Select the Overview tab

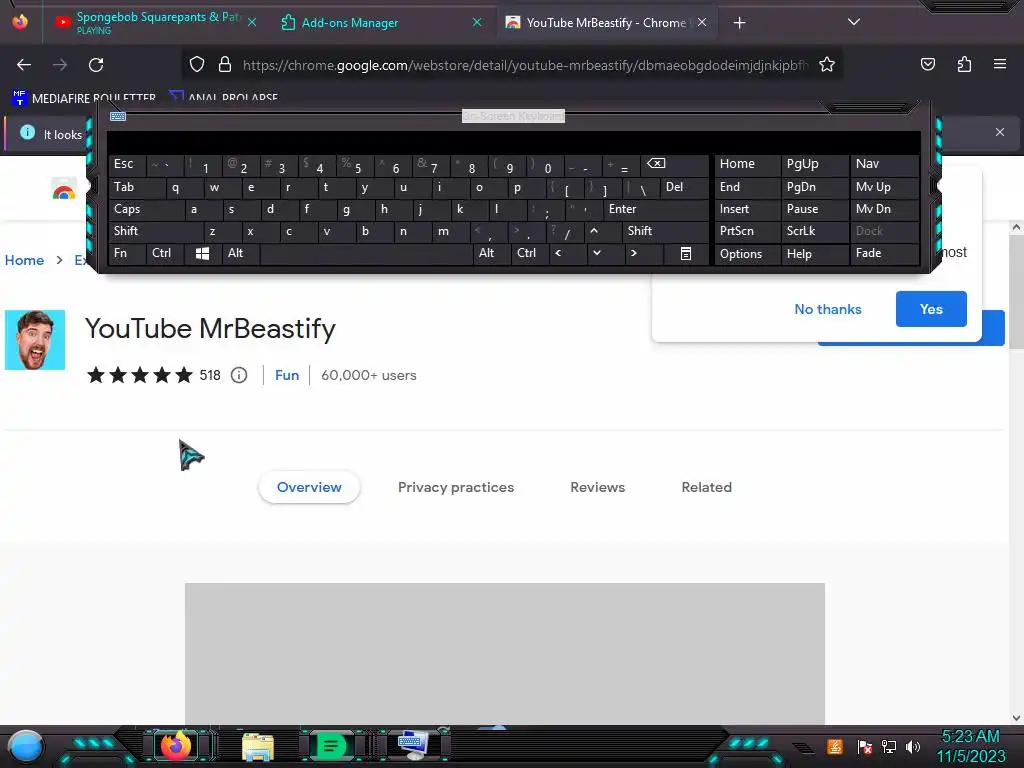309,487
